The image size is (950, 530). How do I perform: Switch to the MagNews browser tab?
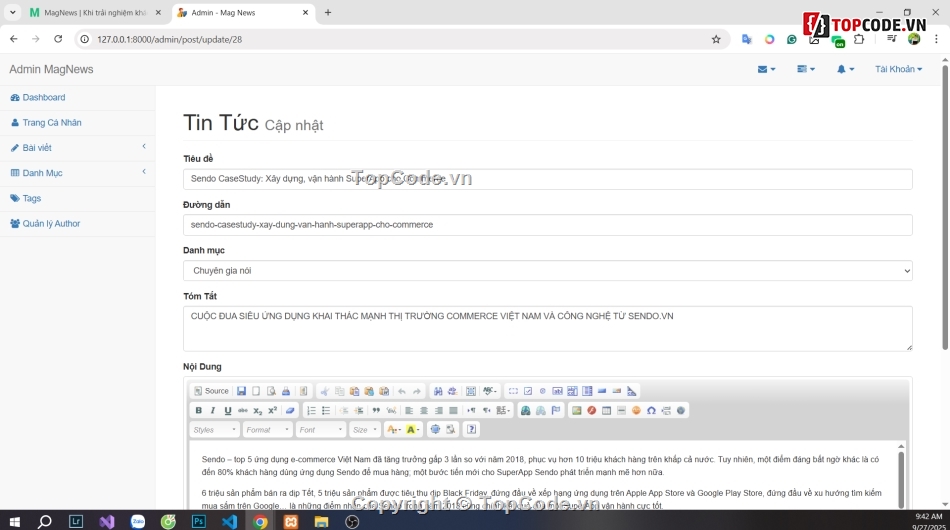tap(96, 13)
